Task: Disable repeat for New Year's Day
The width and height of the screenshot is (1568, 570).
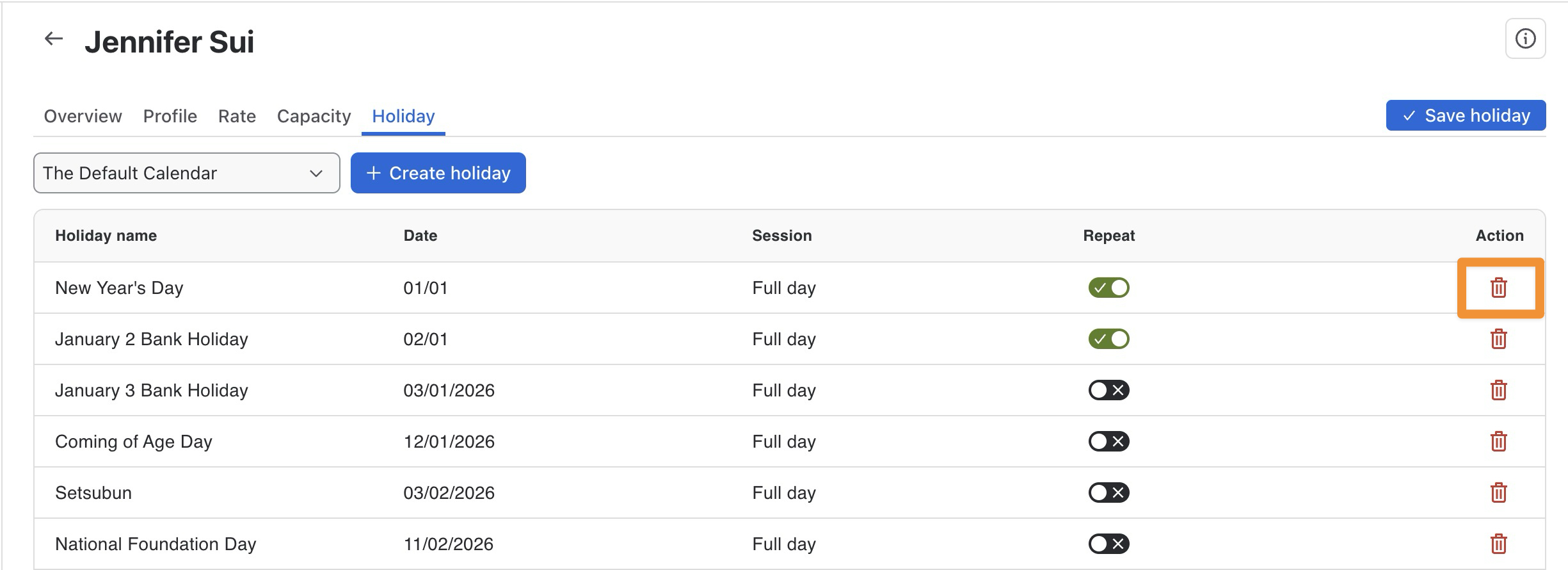Action: click(x=1108, y=288)
